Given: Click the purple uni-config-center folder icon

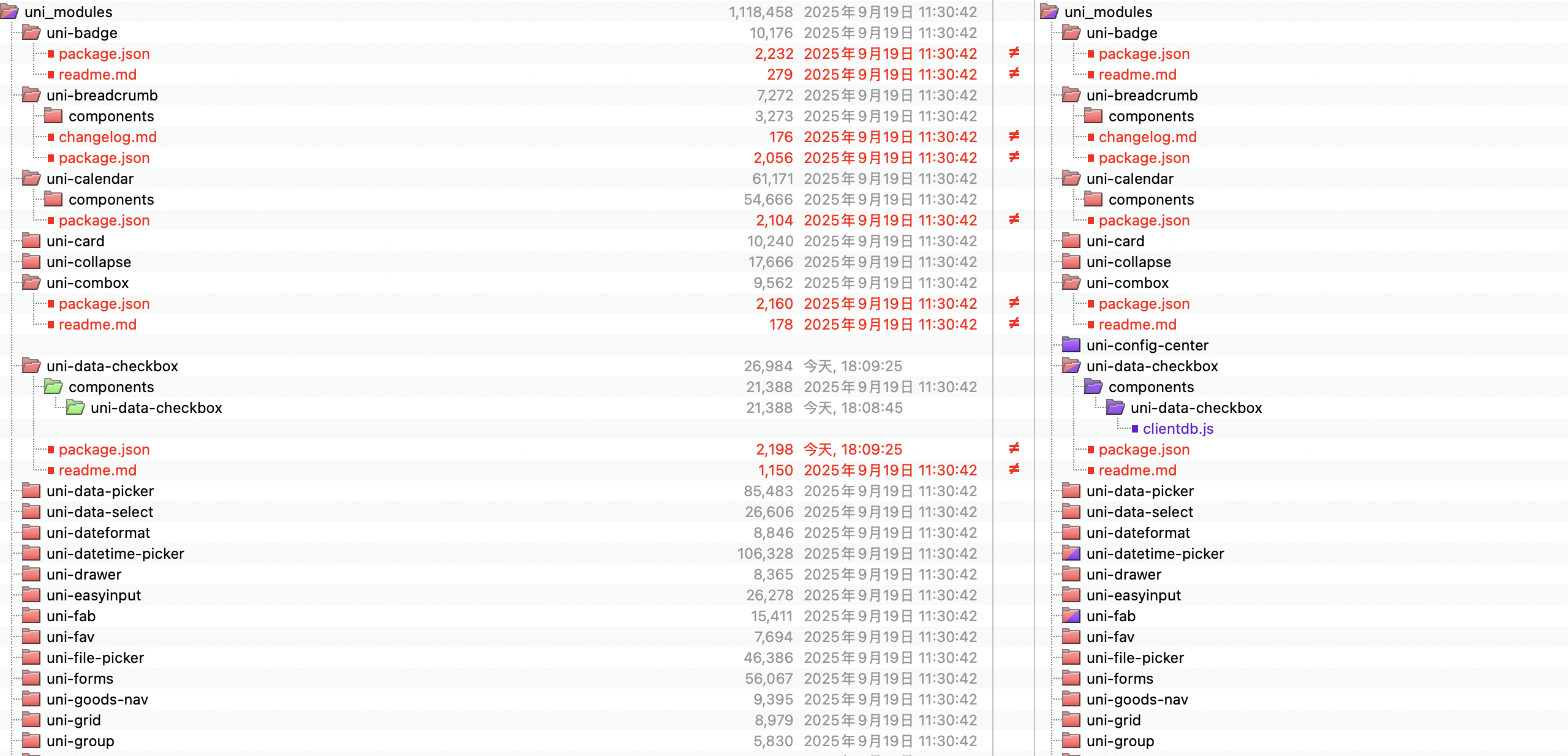Looking at the screenshot, I should (1071, 345).
